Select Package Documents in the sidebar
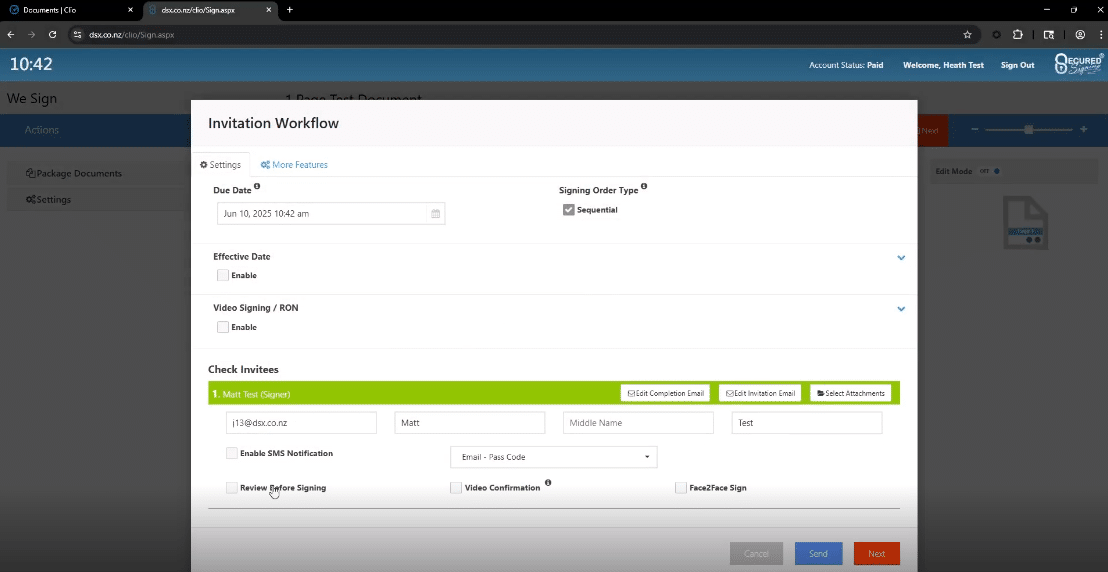The width and height of the screenshot is (1108, 572). [73, 173]
